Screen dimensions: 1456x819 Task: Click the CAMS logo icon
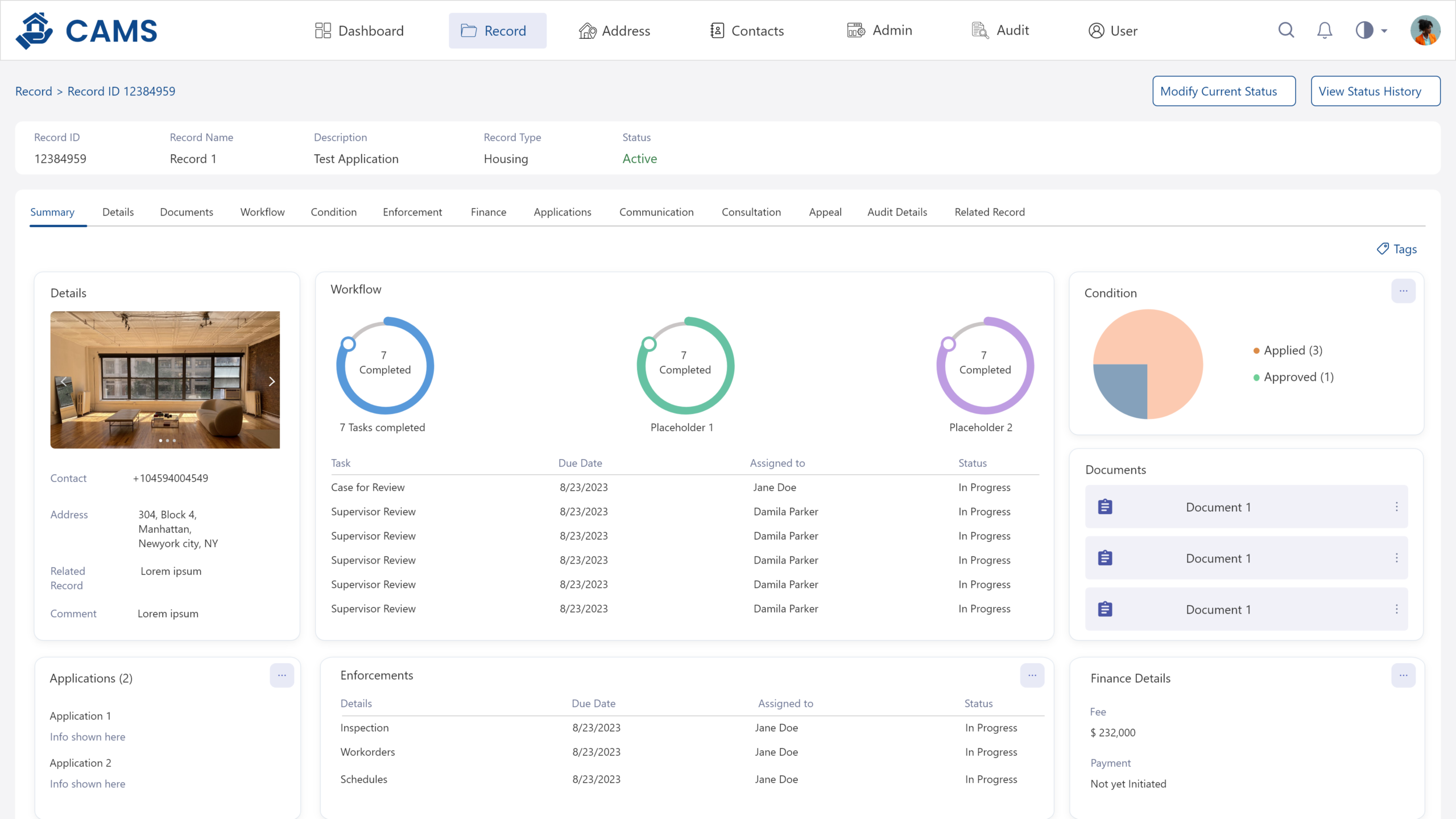pyautogui.click(x=34, y=31)
